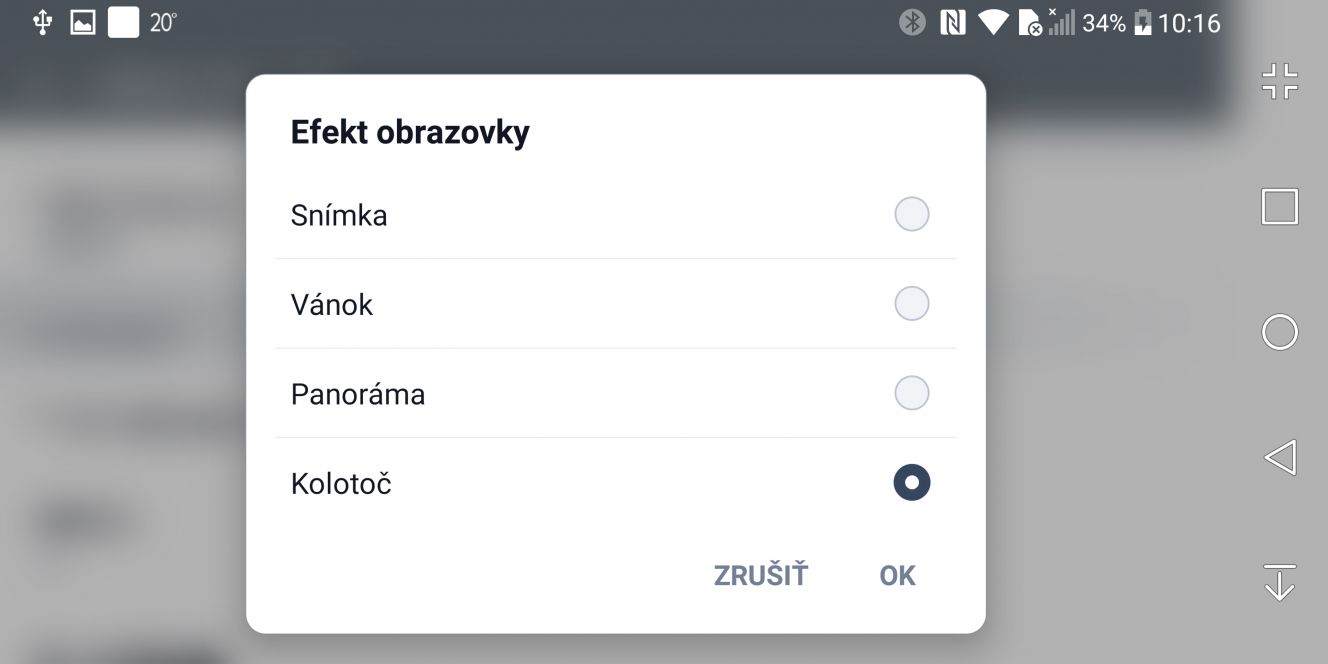Viewport: 1328px width, 664px height.
Task: Tap the 10:16 clock in status bar
Action: tap(1189, 22)
